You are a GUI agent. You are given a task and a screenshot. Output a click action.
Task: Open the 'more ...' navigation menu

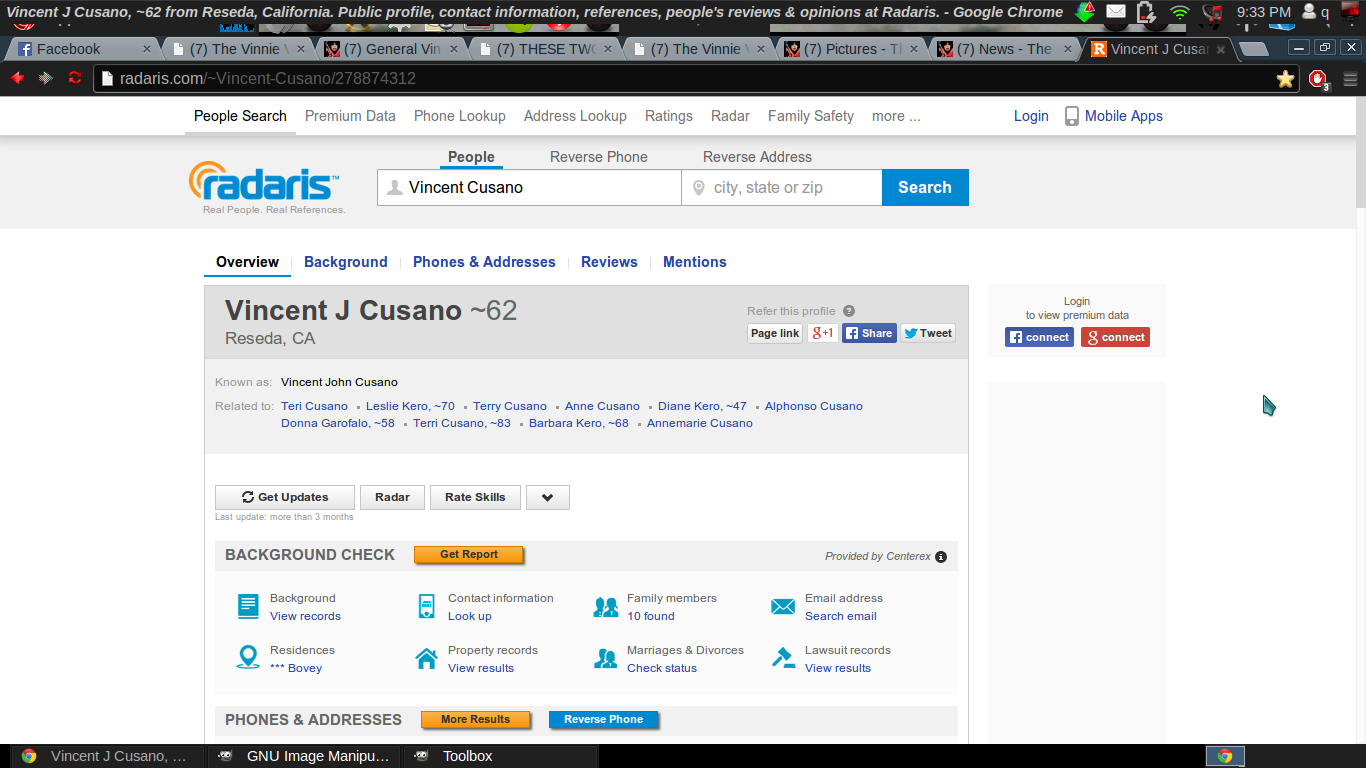click(x=896, y=116)
